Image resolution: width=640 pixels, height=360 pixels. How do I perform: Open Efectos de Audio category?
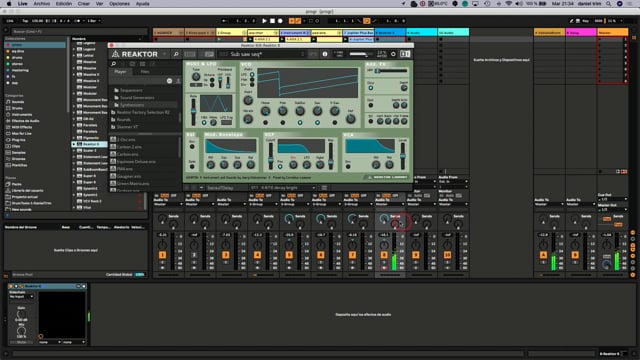(25, 121)
